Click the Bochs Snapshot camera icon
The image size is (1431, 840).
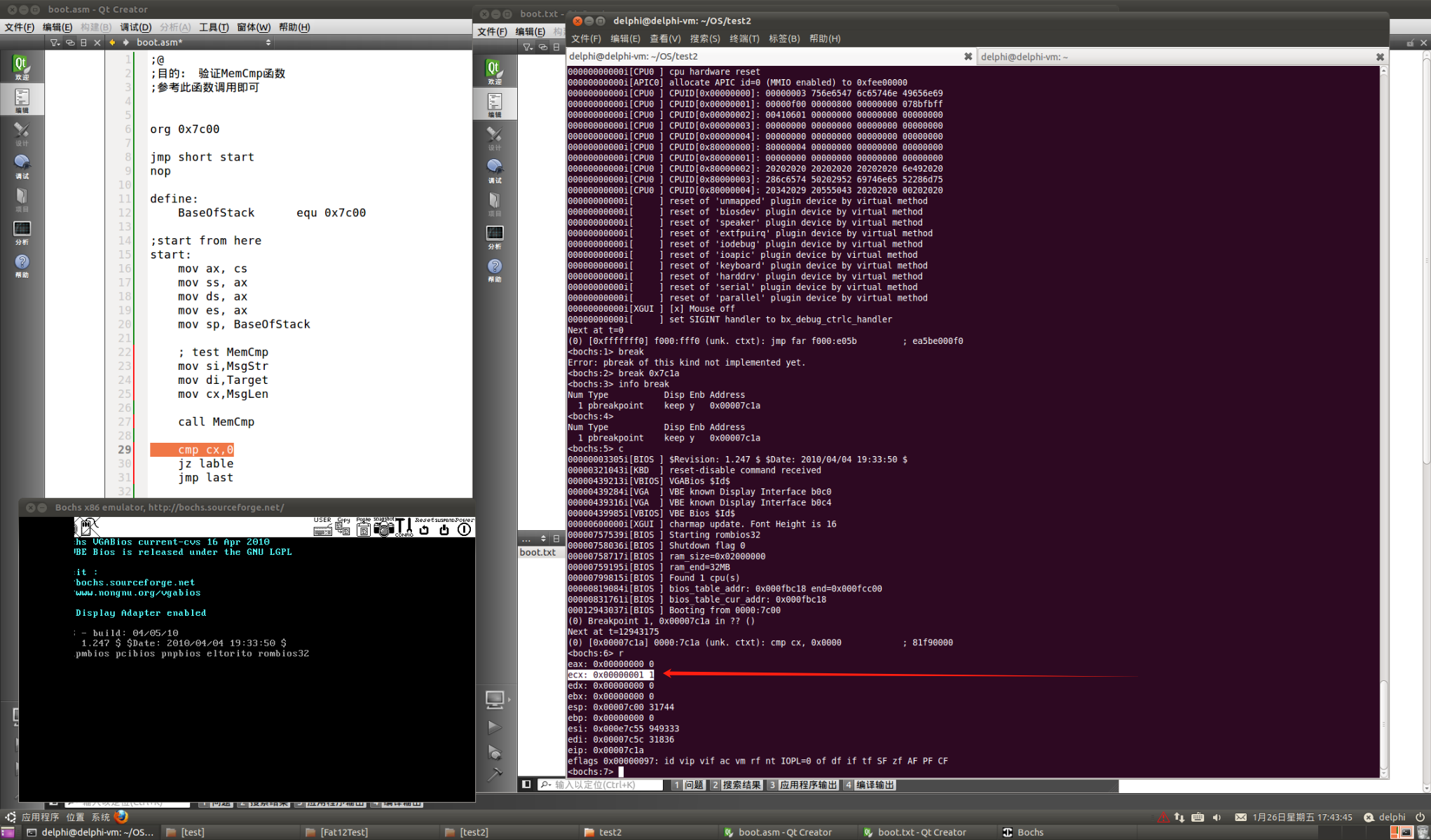(x=383, y=528)
